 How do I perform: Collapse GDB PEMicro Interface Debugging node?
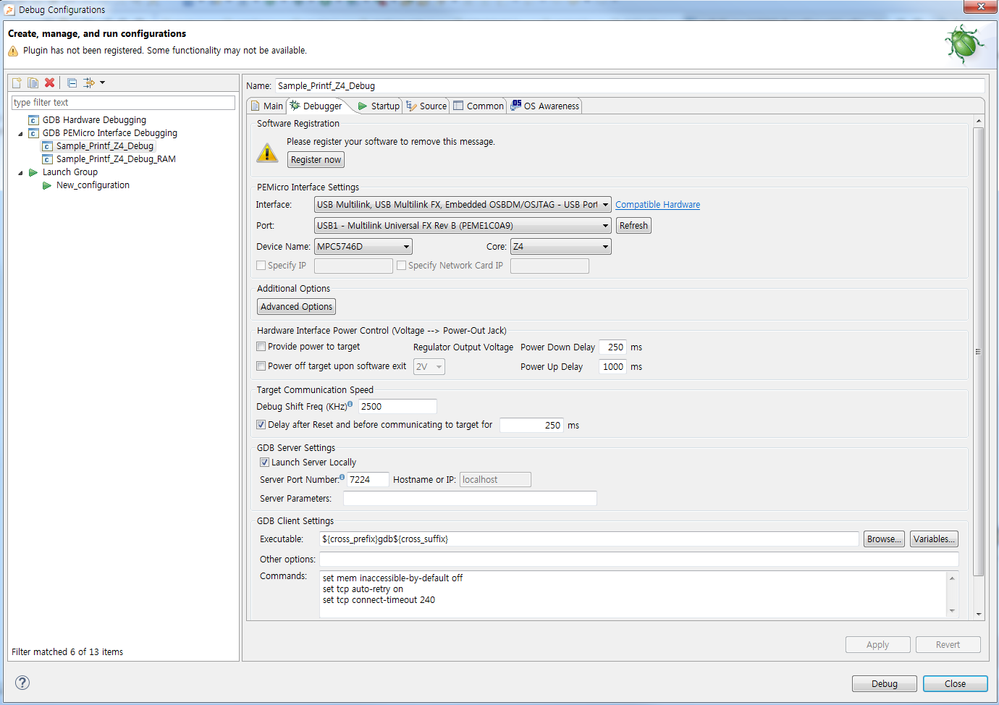click(20, 134)
